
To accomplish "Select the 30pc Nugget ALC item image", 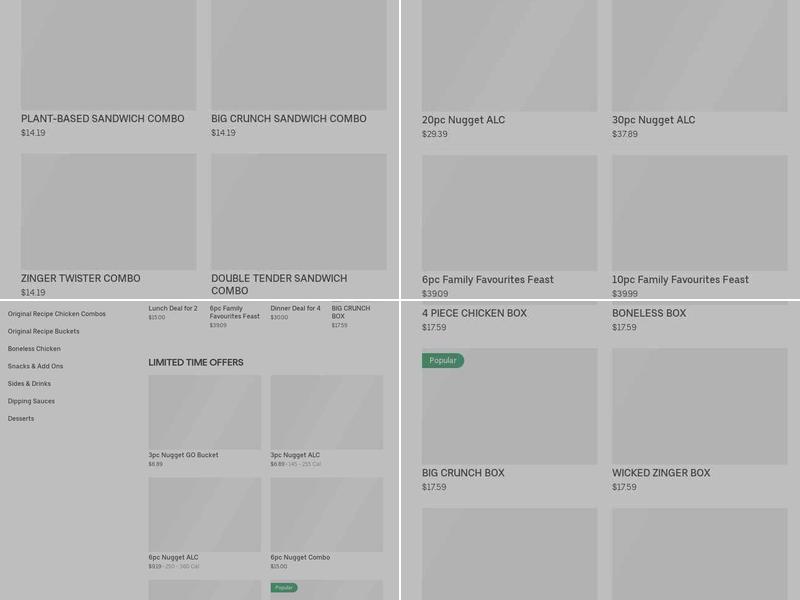I will (699, 55).
